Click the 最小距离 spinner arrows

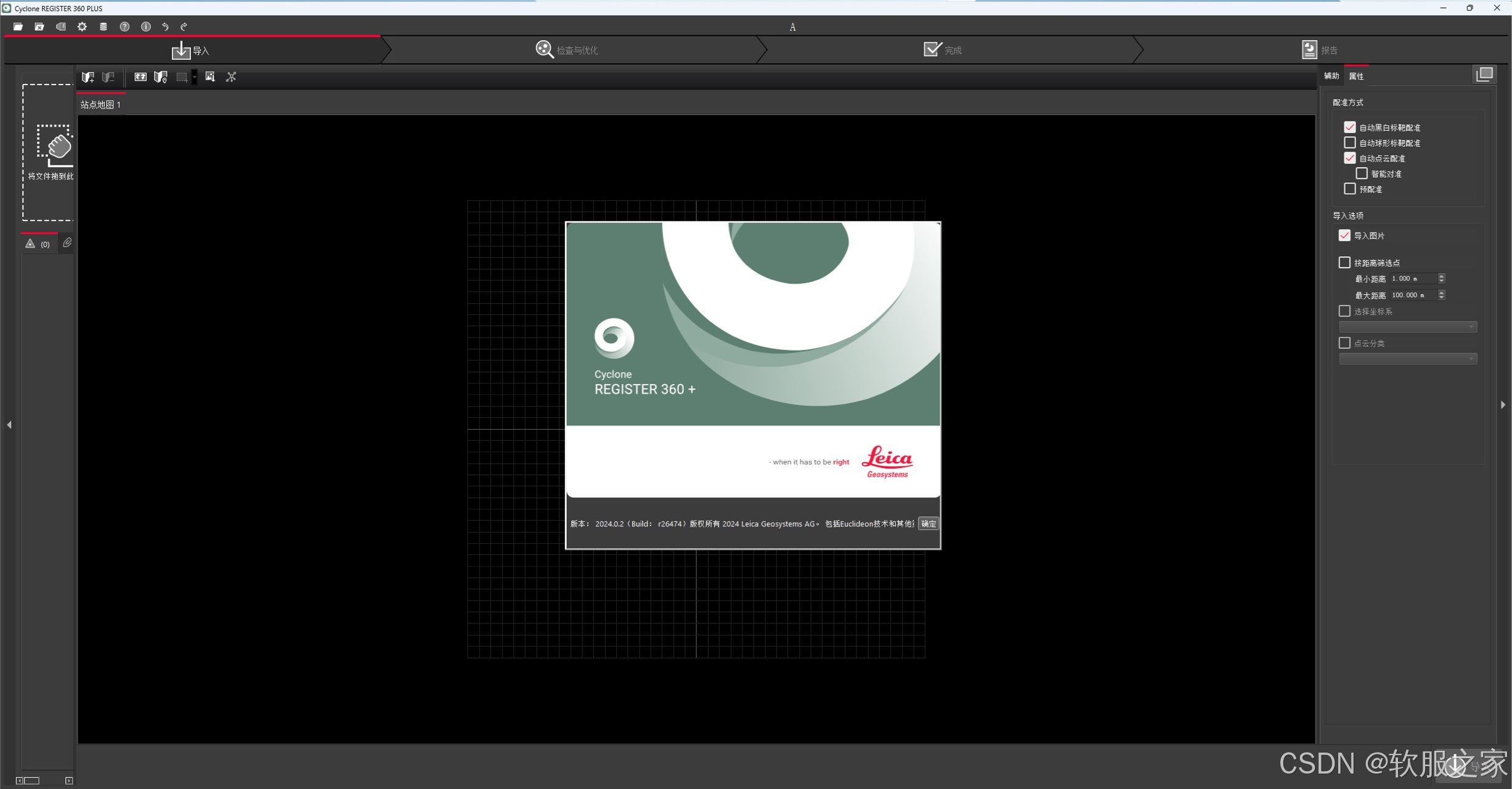click(1442, 279)
